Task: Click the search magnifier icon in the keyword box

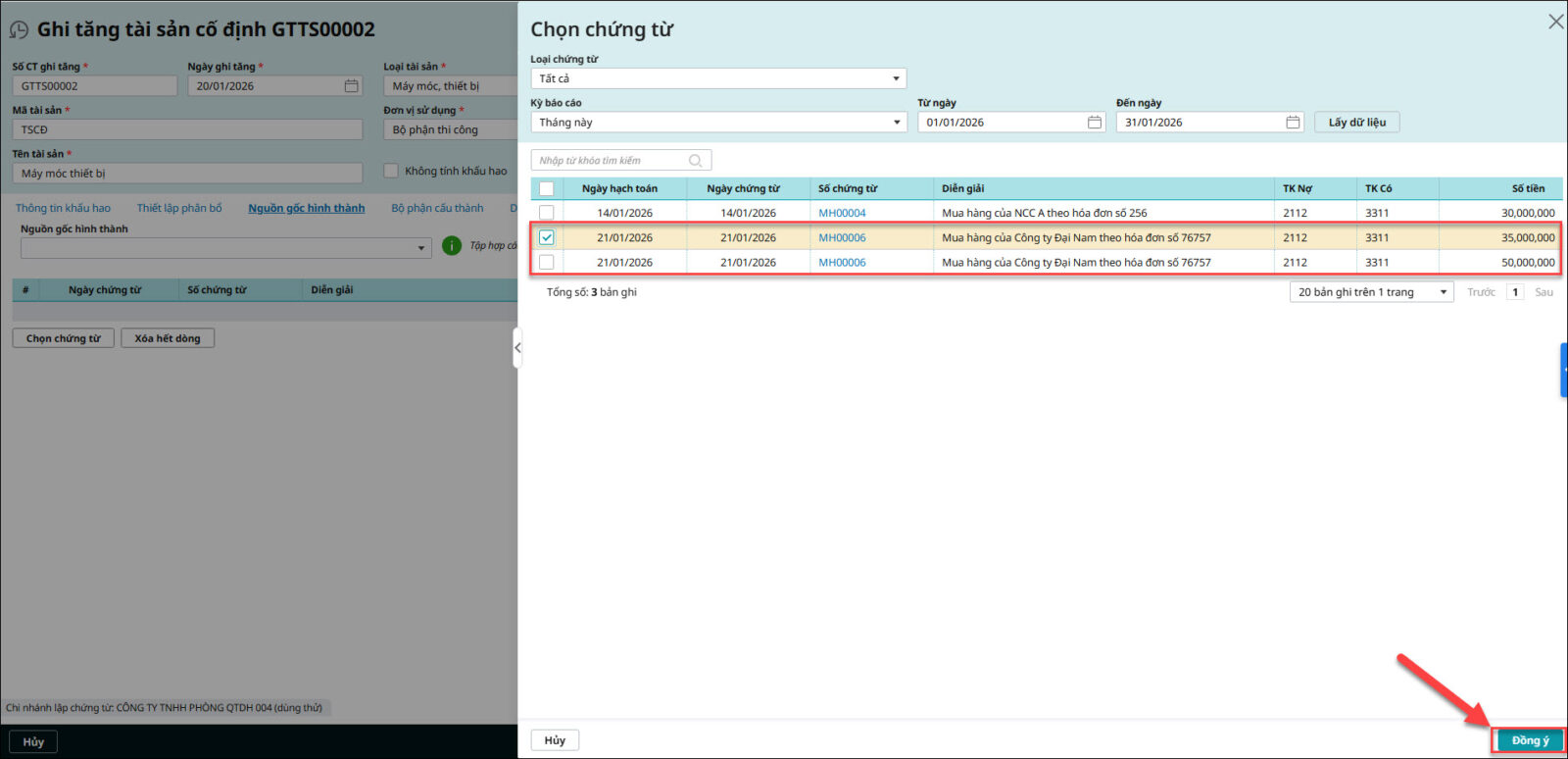Action: (x=695, y=161)
